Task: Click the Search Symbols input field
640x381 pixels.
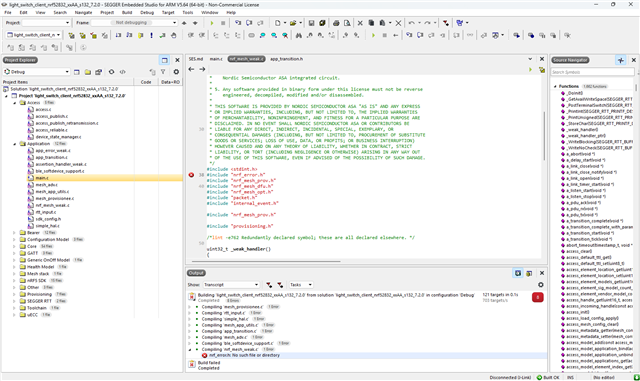Action: (592, 72)
